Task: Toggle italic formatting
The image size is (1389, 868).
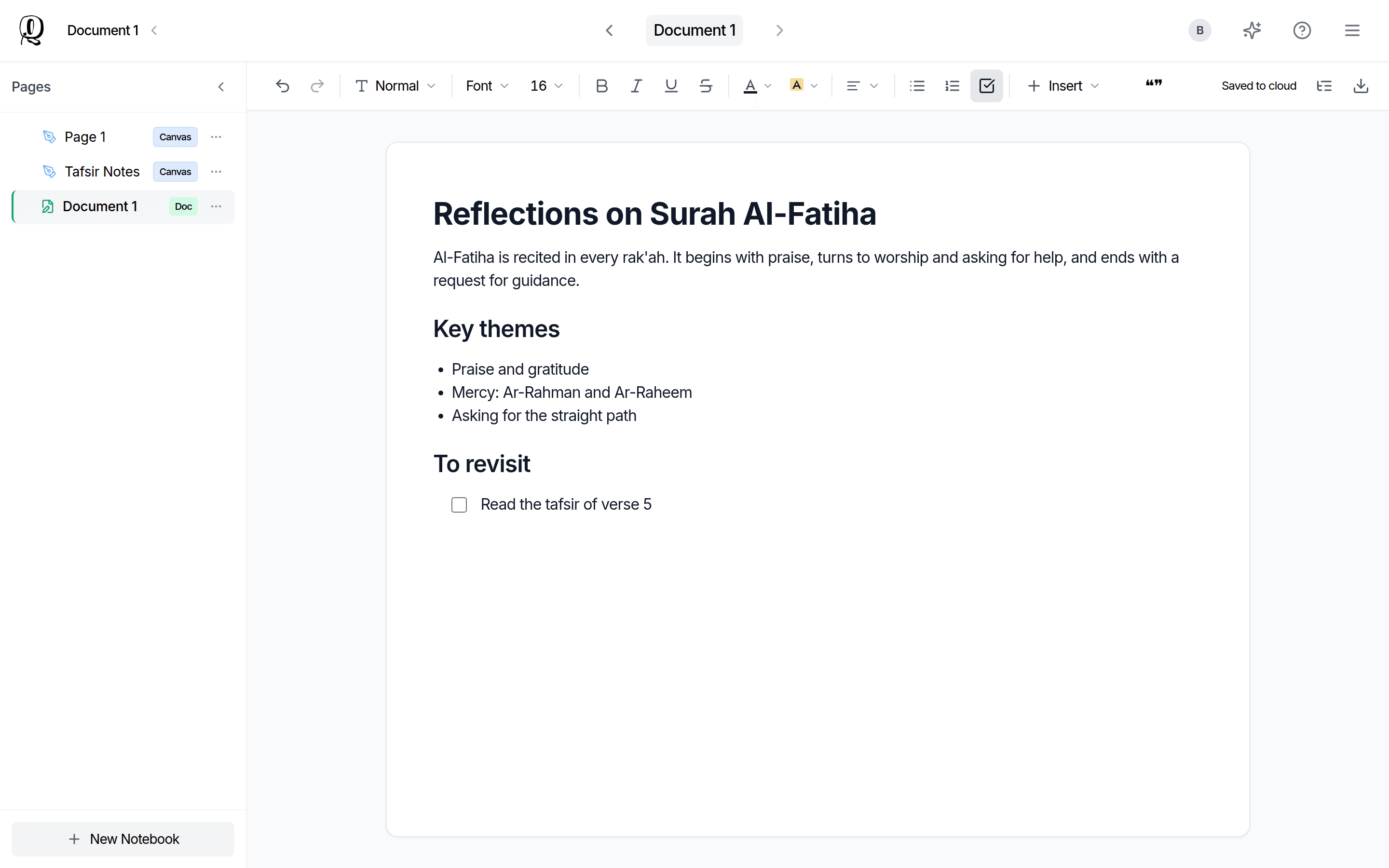Action: 636,86
